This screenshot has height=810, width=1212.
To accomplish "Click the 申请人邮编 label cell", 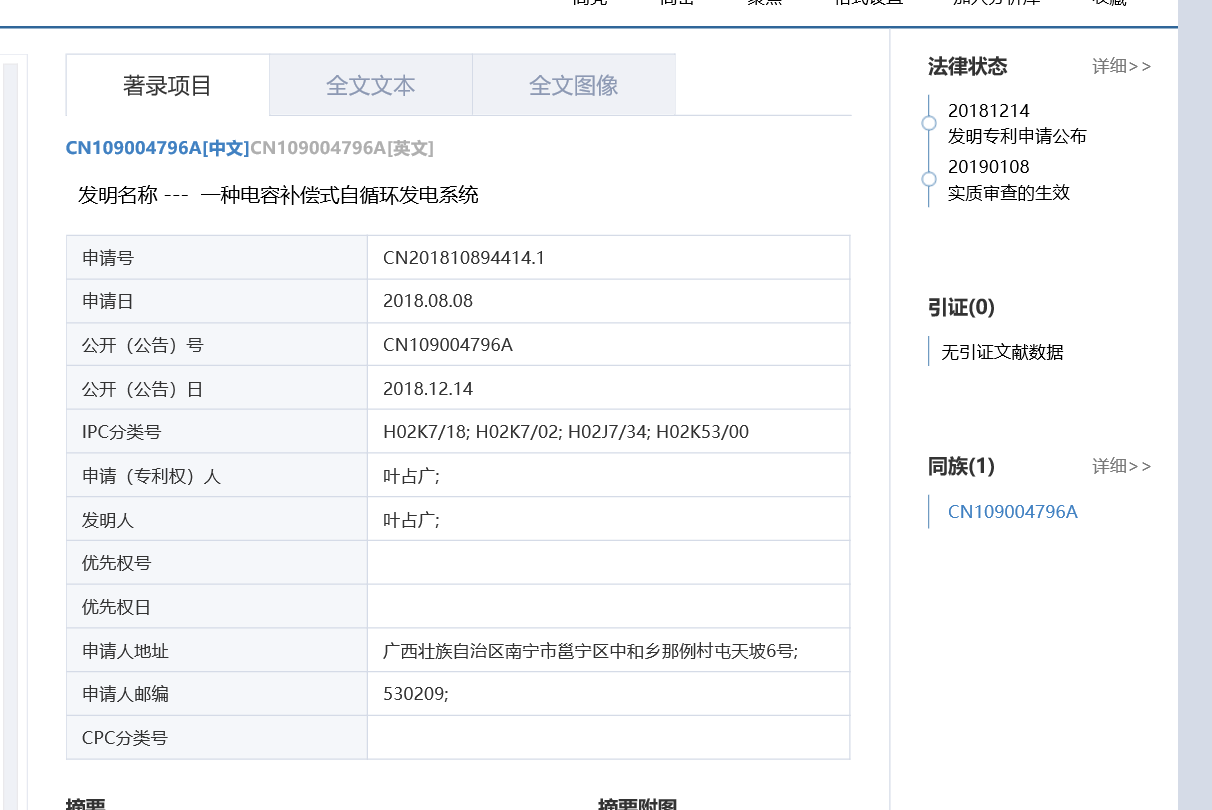I will coord(217,693).
